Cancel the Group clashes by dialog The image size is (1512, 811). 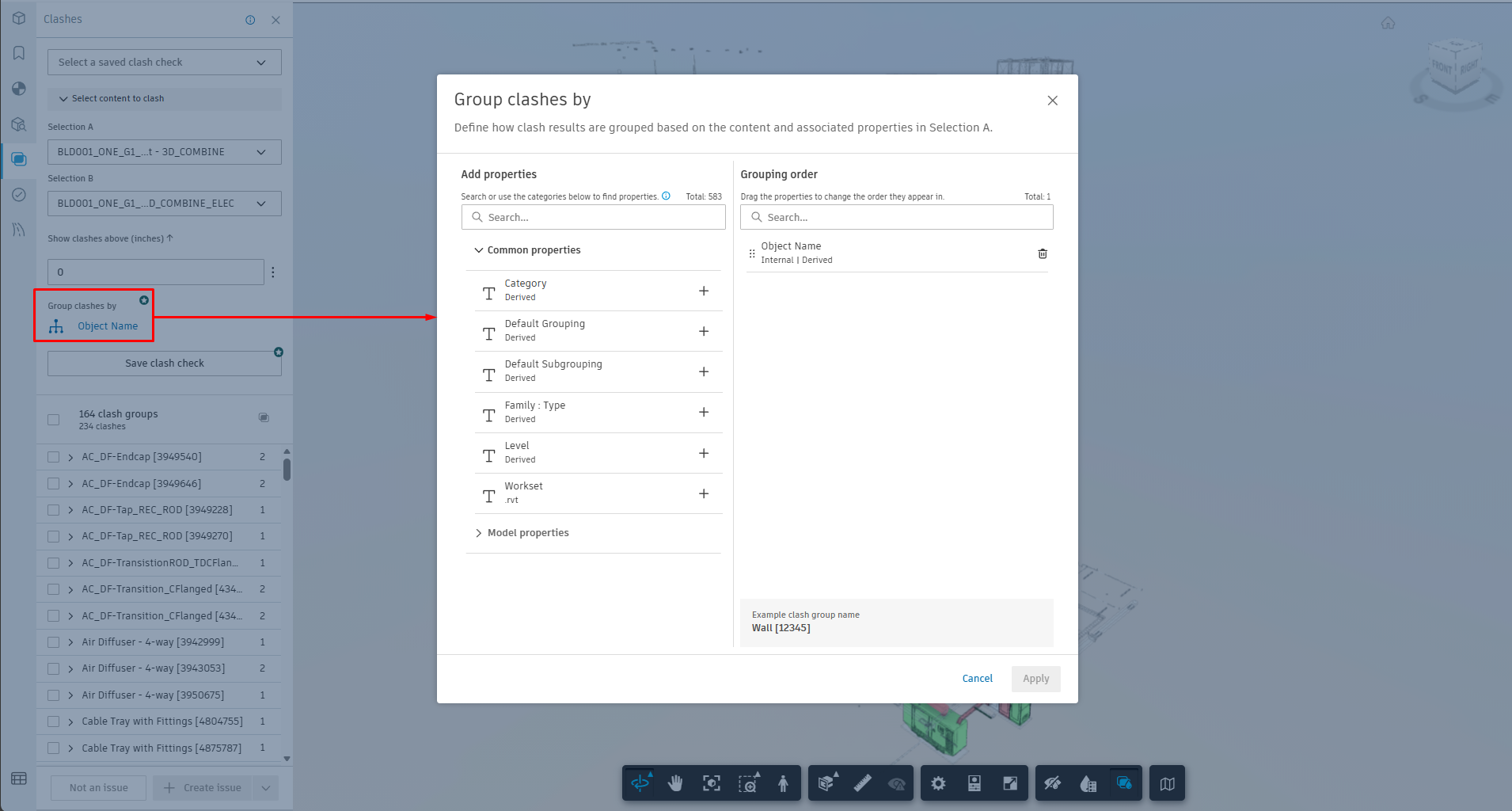point(977,679)
